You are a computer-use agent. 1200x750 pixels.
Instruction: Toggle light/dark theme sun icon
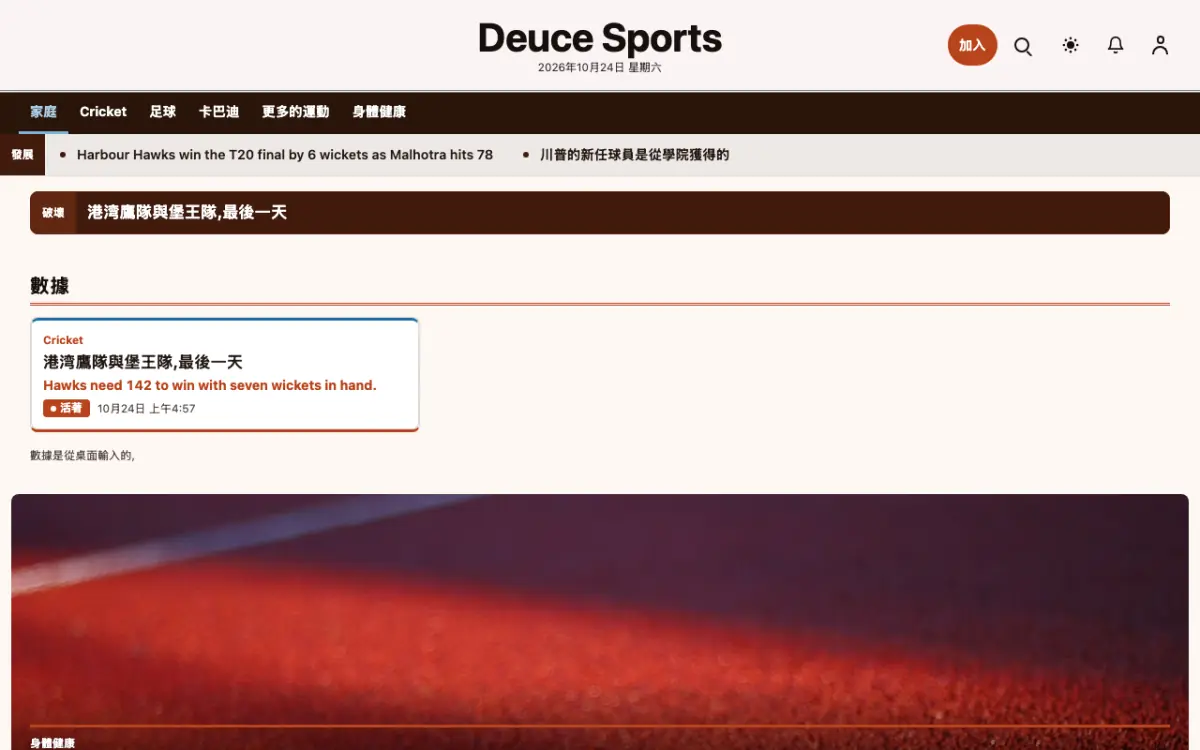pyautogui.click(x=1071, y=45)
